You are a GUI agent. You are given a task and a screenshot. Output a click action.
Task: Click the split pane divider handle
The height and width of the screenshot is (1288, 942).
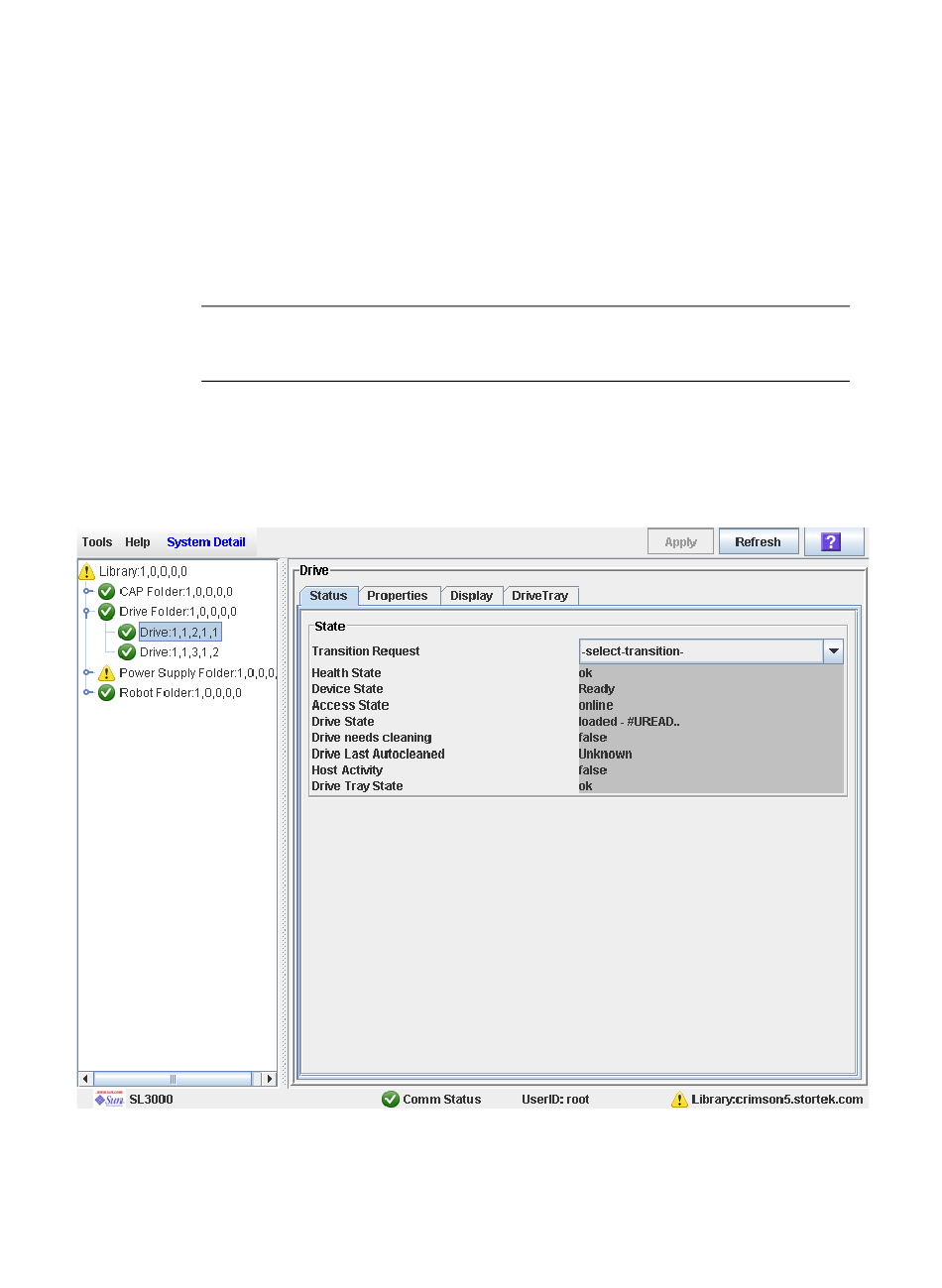pyautogui.click(x=284, y=822)
